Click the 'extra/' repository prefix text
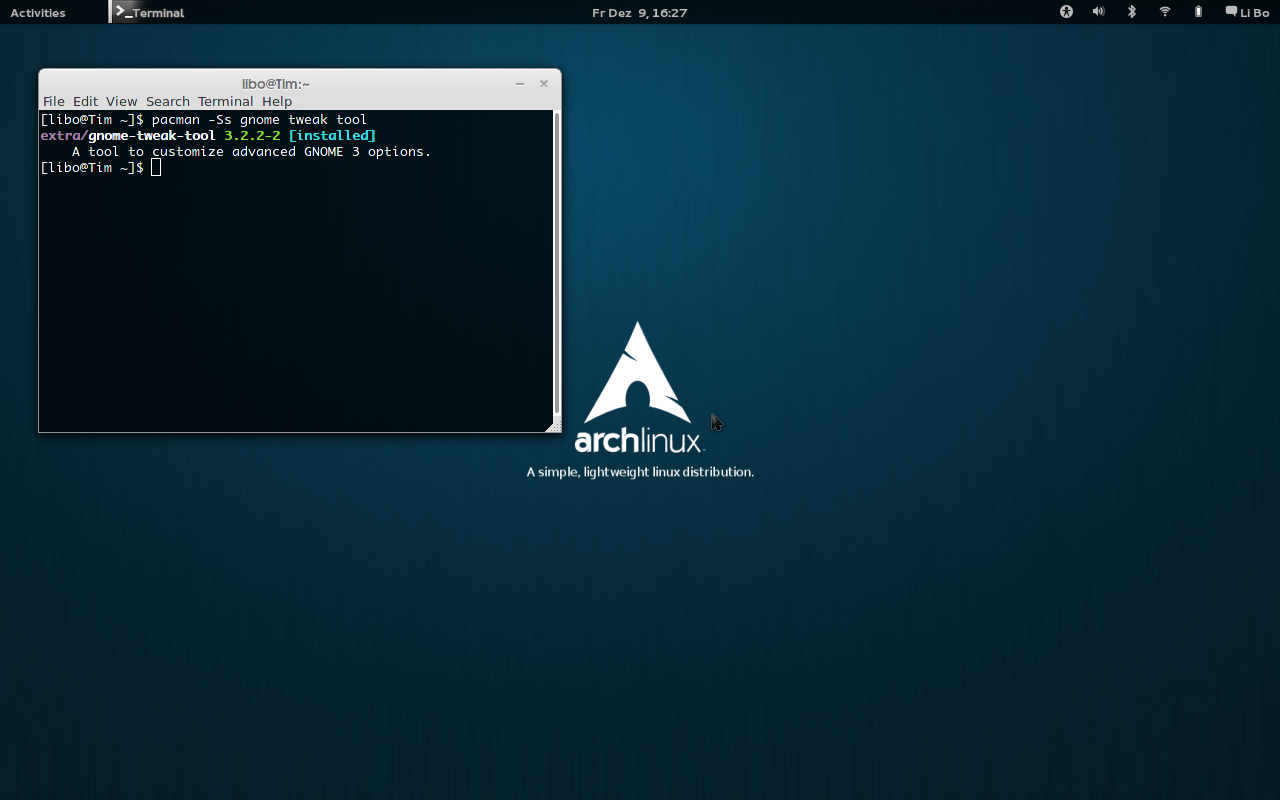1280x800 pixels. [x=64, y=135]
